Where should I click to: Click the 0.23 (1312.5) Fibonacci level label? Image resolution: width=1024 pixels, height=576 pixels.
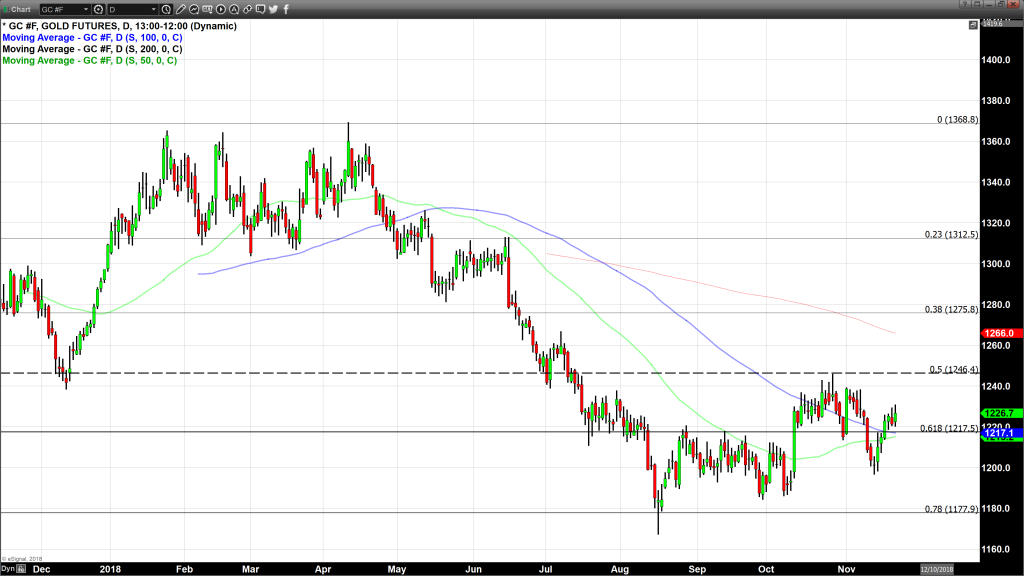point(952,234)
